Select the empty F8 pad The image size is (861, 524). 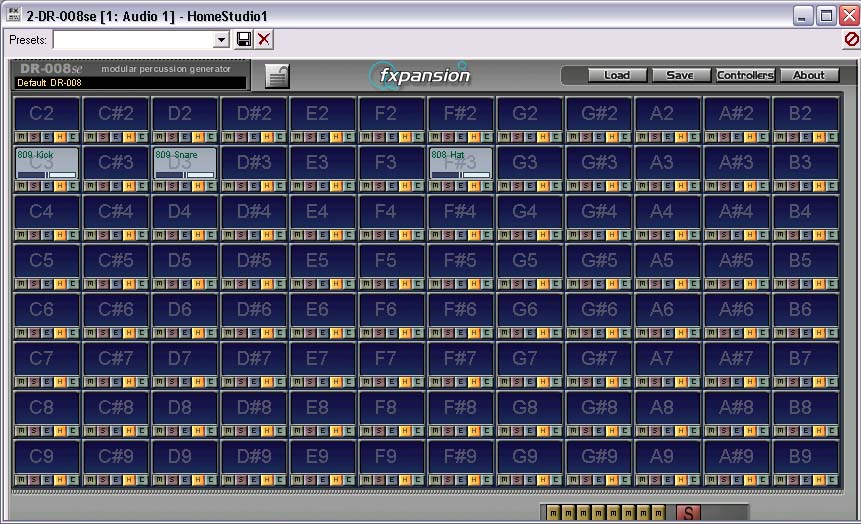tap(392, 408)
